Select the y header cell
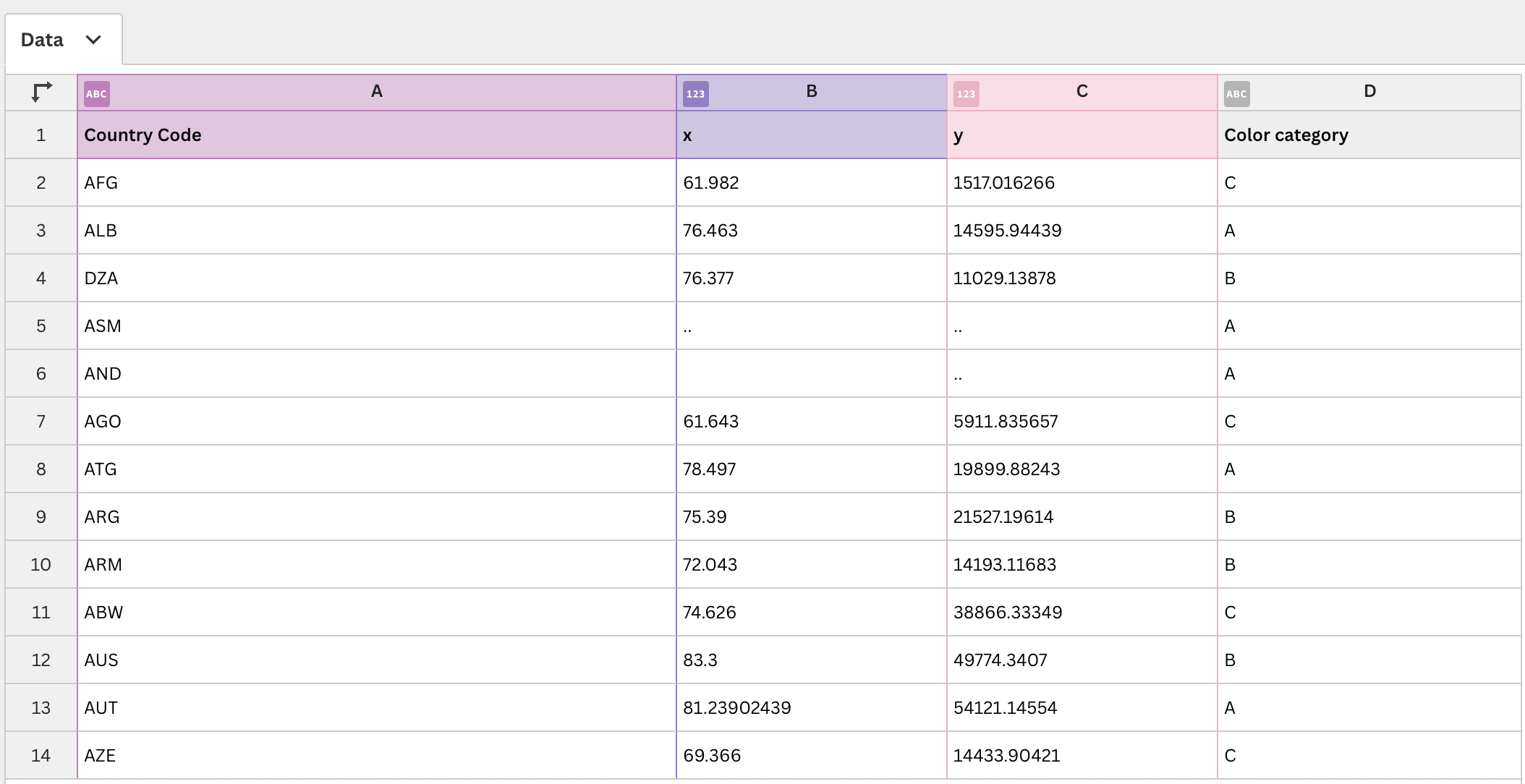This screenshot has width=1525, height=784. pos(1082,135)
